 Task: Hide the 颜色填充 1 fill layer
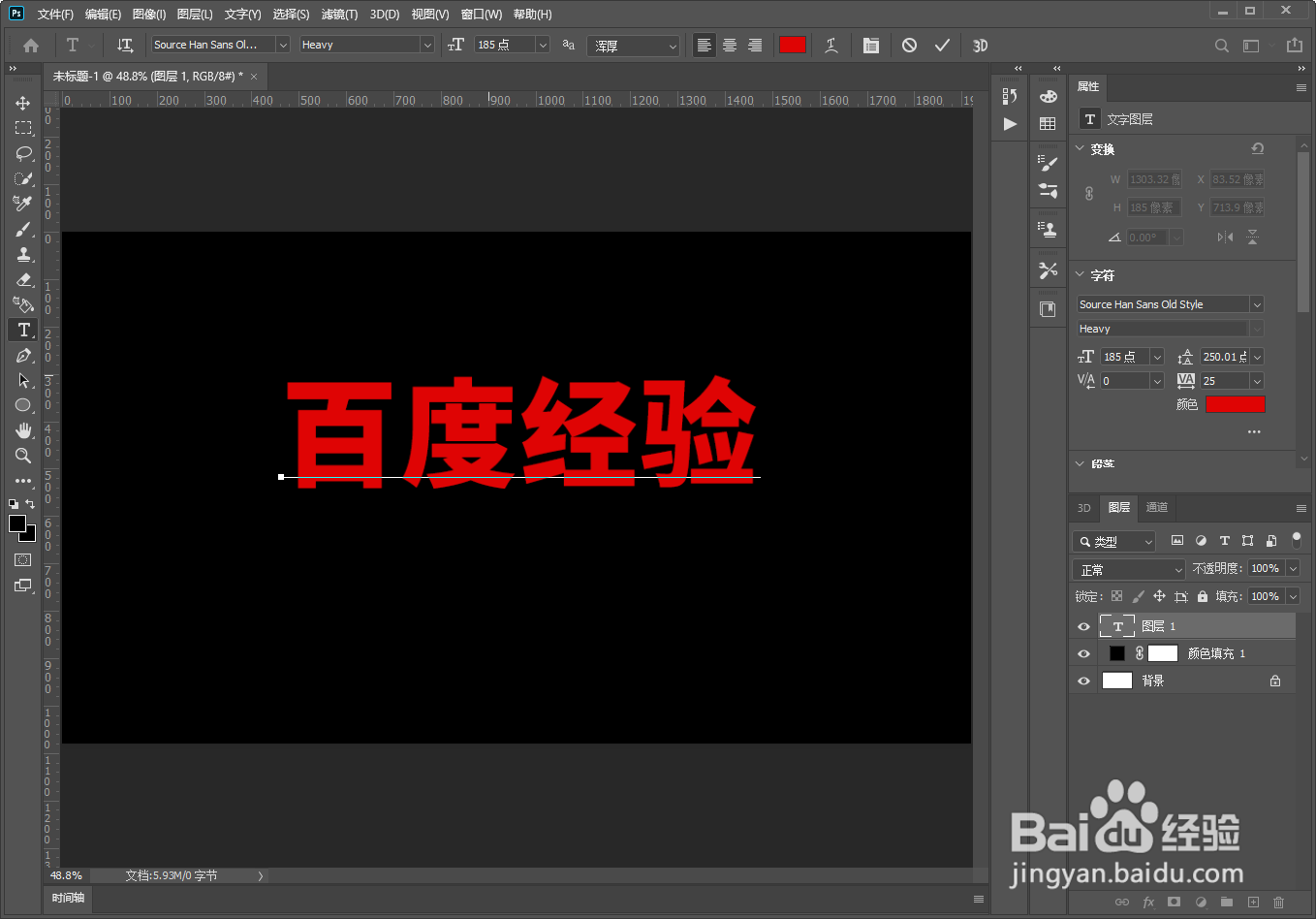pos(1083,652)
